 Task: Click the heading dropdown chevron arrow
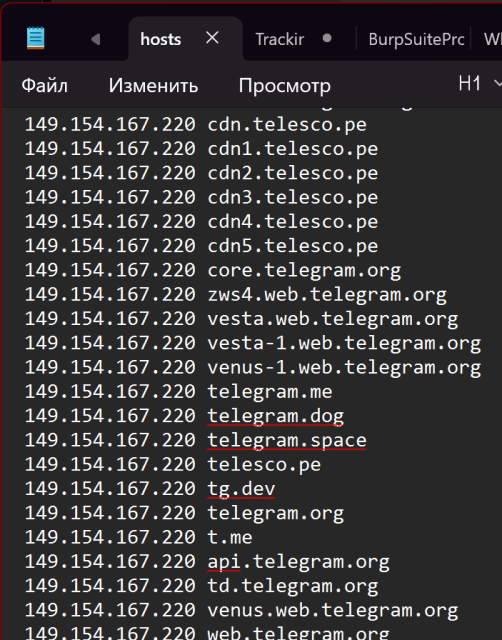[498, 83]
